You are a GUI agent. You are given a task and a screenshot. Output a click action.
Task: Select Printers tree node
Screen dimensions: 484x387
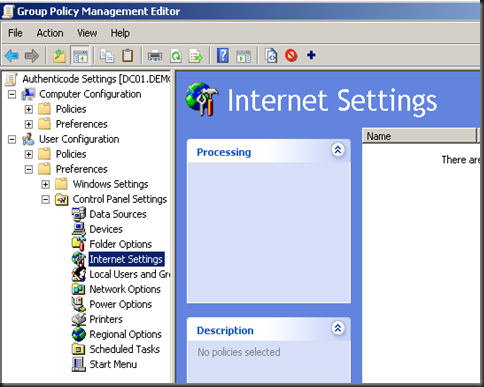[106, 319]
